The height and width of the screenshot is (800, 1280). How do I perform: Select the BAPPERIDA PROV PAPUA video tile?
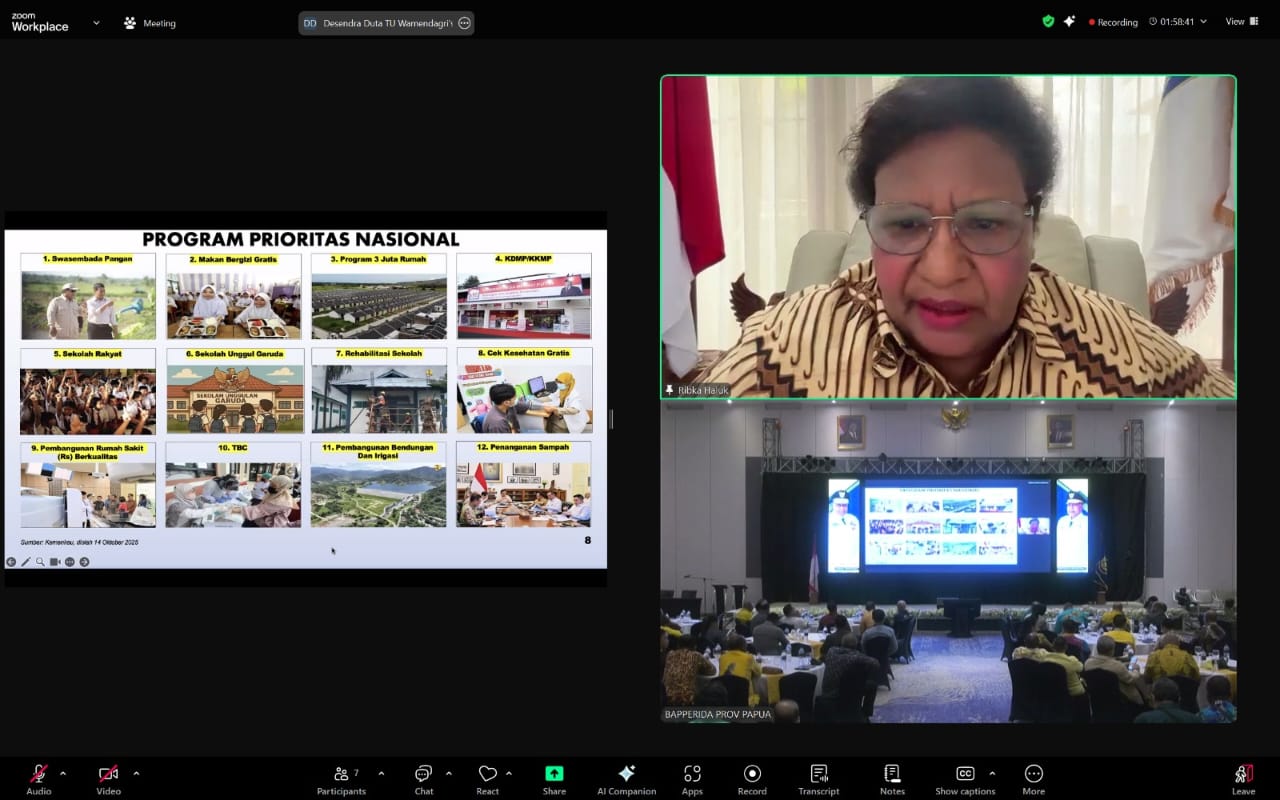click(x=948, y=562)
